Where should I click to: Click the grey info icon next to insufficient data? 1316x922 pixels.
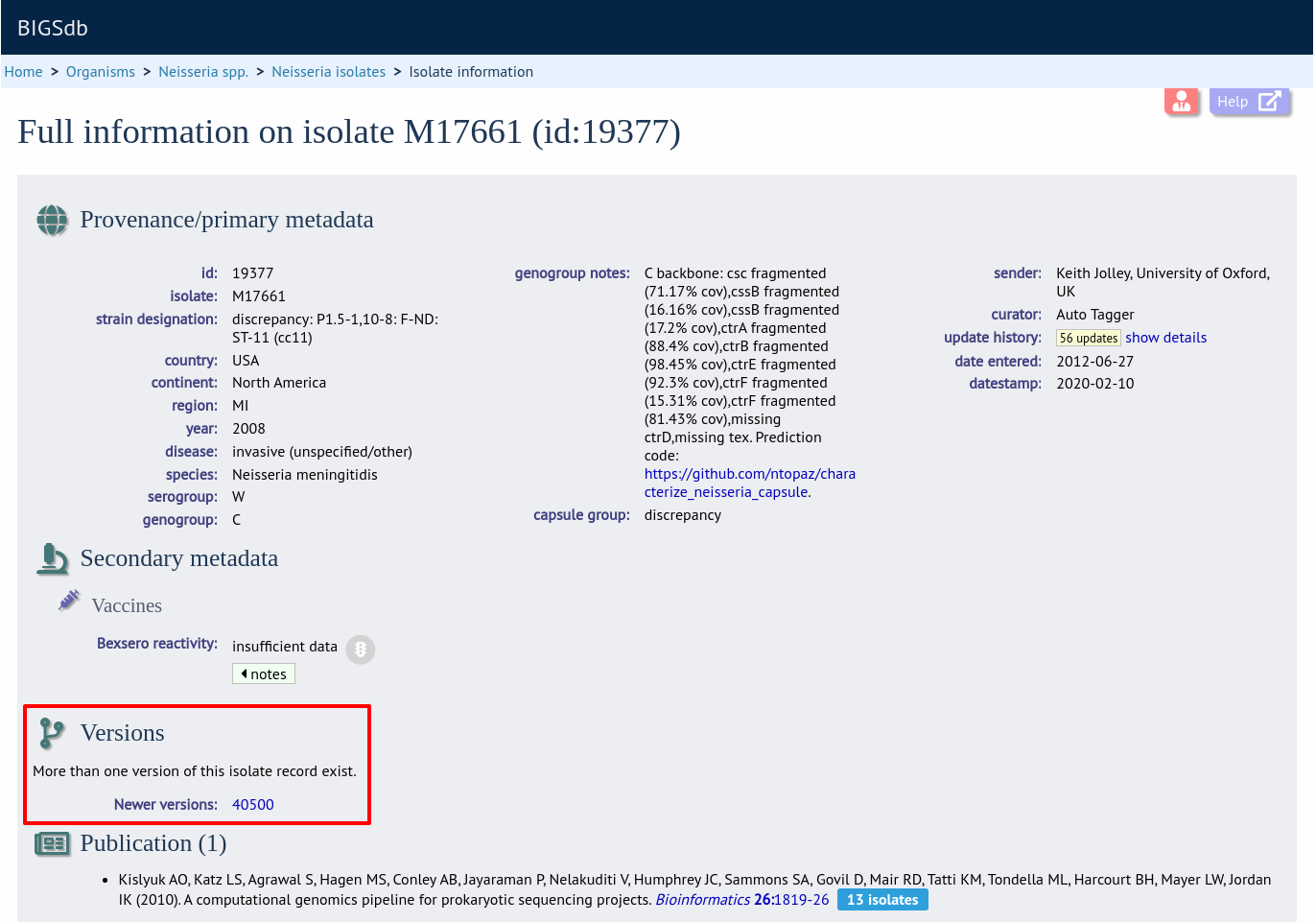[361, 650]
